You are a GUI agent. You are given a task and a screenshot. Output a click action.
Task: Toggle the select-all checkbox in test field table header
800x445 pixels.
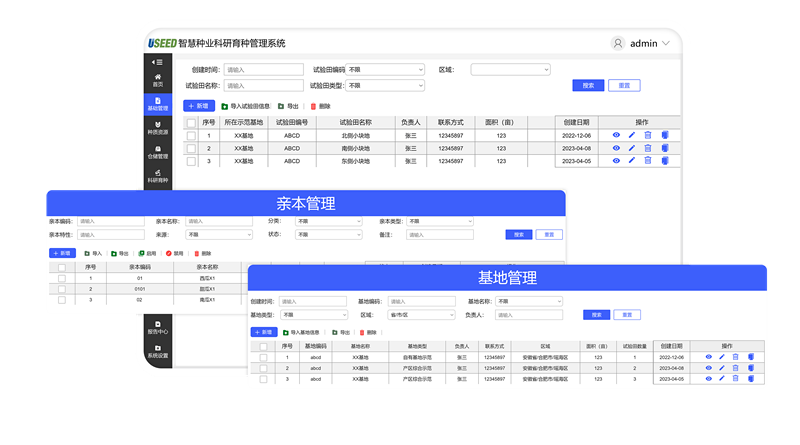(x=191, y=122)
